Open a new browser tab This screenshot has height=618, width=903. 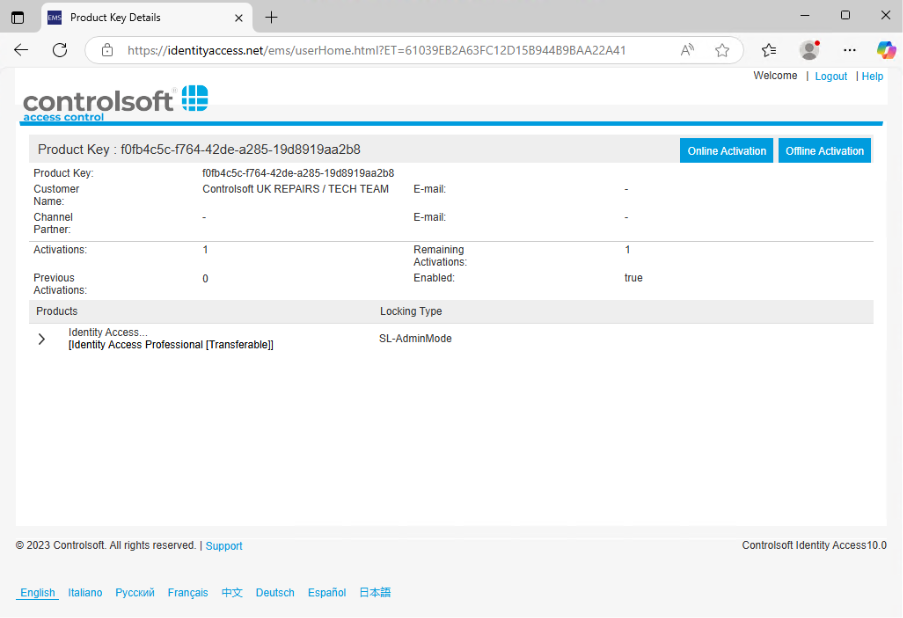[272, 17]
